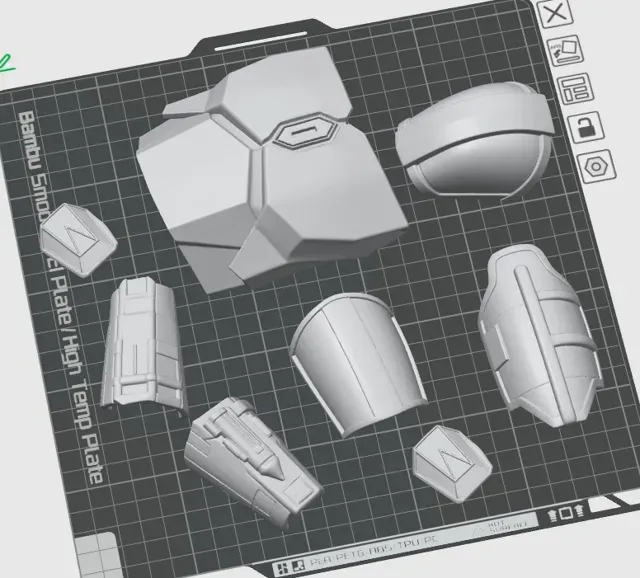Open plate settings via hexagon nut icon
Screen dimensions: 640x578
point(596,167)
